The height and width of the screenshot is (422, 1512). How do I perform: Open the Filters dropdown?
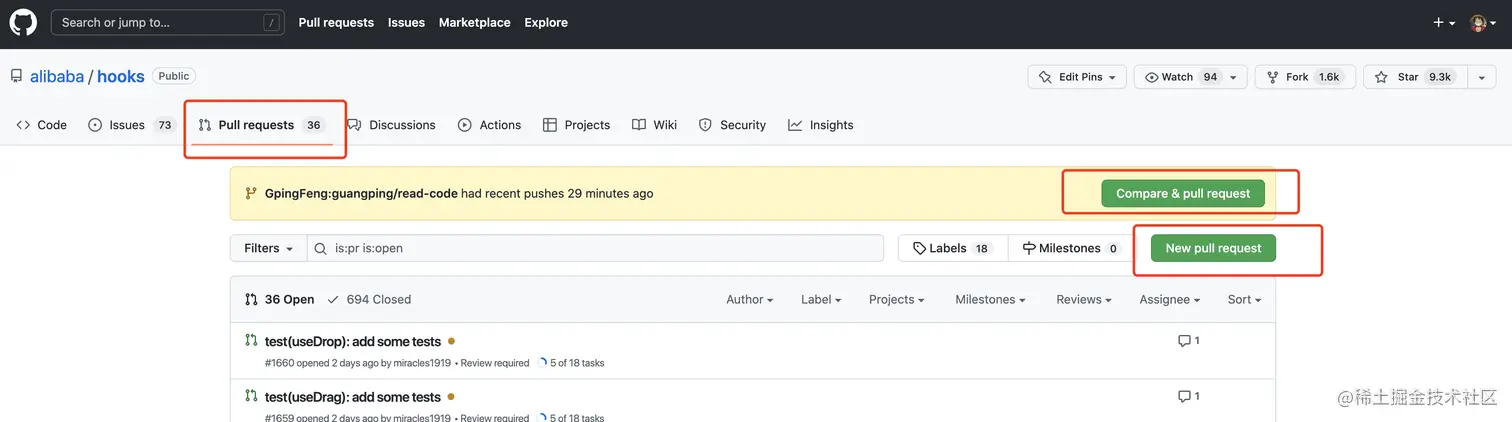pyautogui.click(x=268, y=248)
